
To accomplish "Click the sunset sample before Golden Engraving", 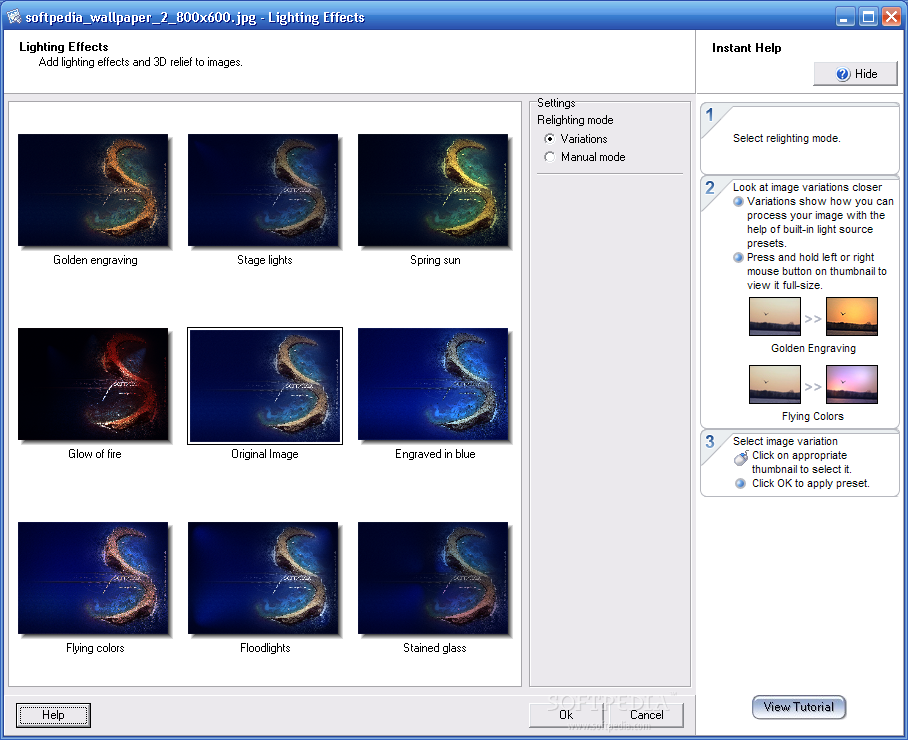I will pos(775,316).
